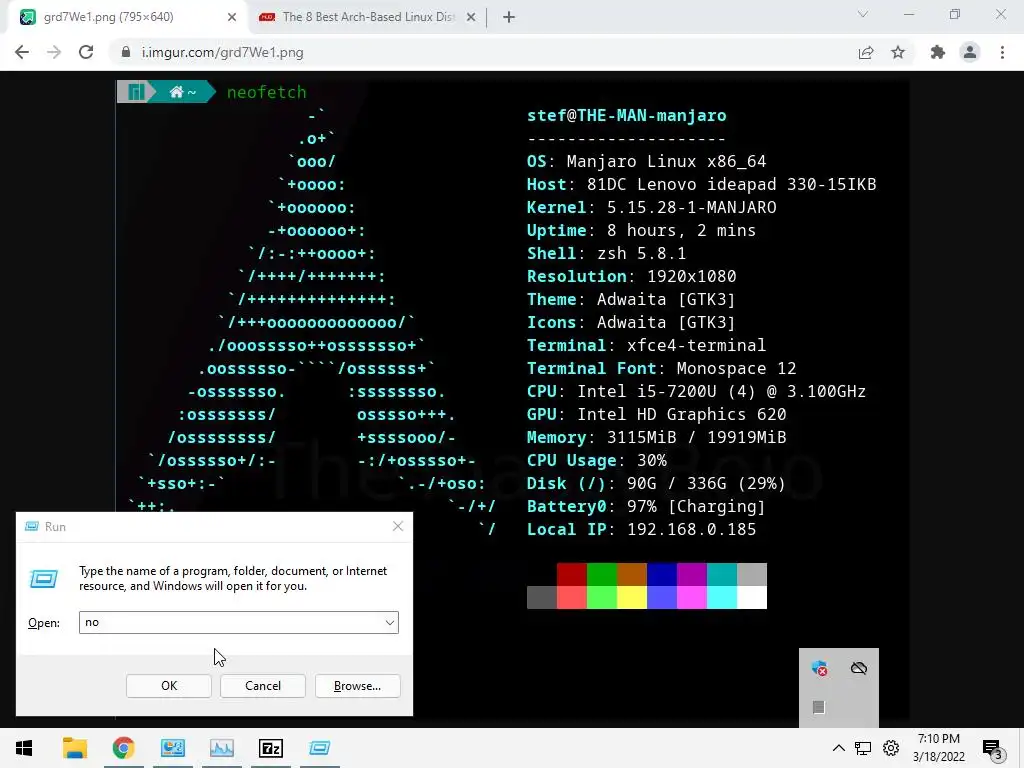Open Control Panel taskbar icon
This screenshot has height=768, width=1024.
click(x=173, y=748)
